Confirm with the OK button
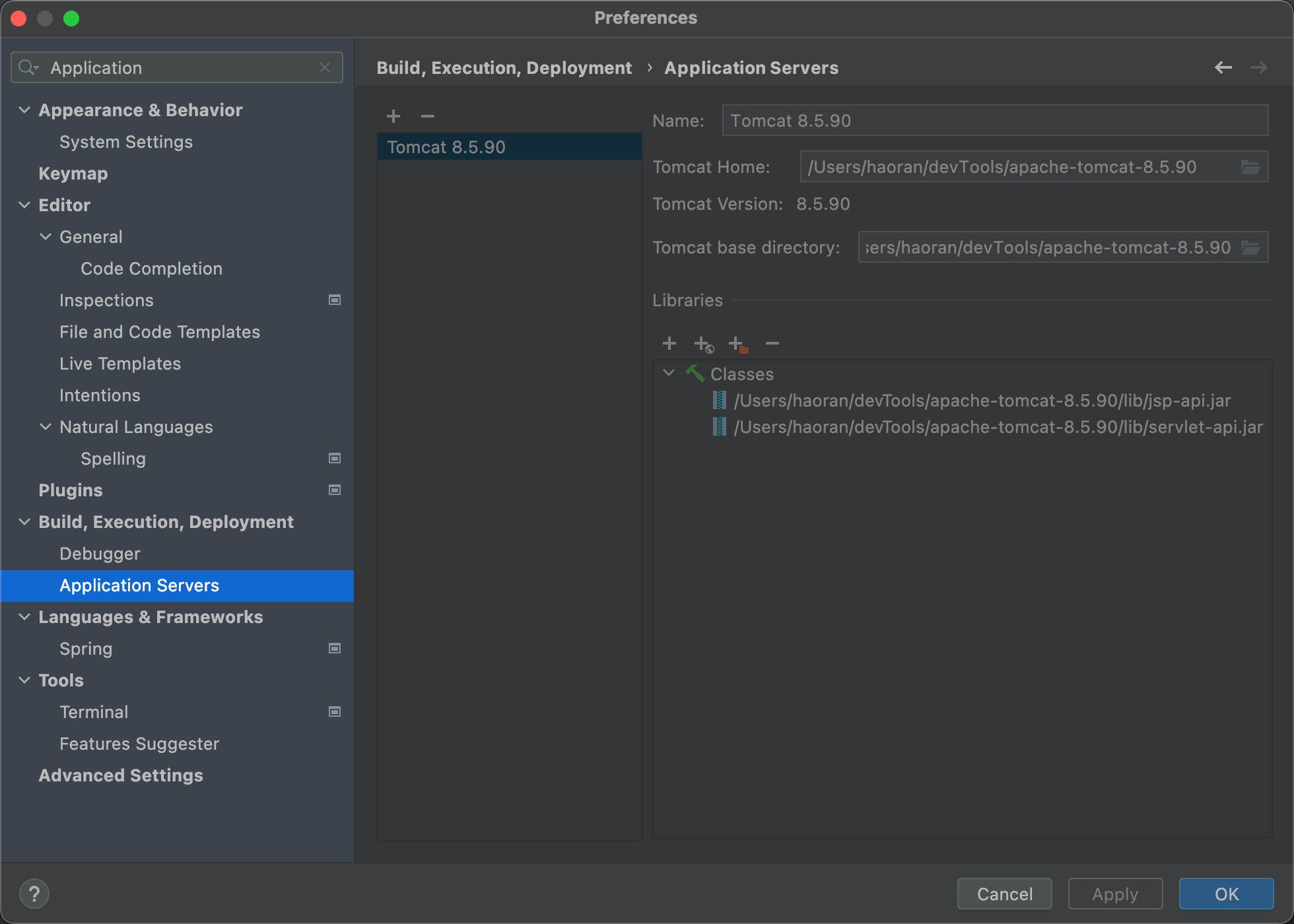Viewport: 1294px width, 924px height. 1227,894
